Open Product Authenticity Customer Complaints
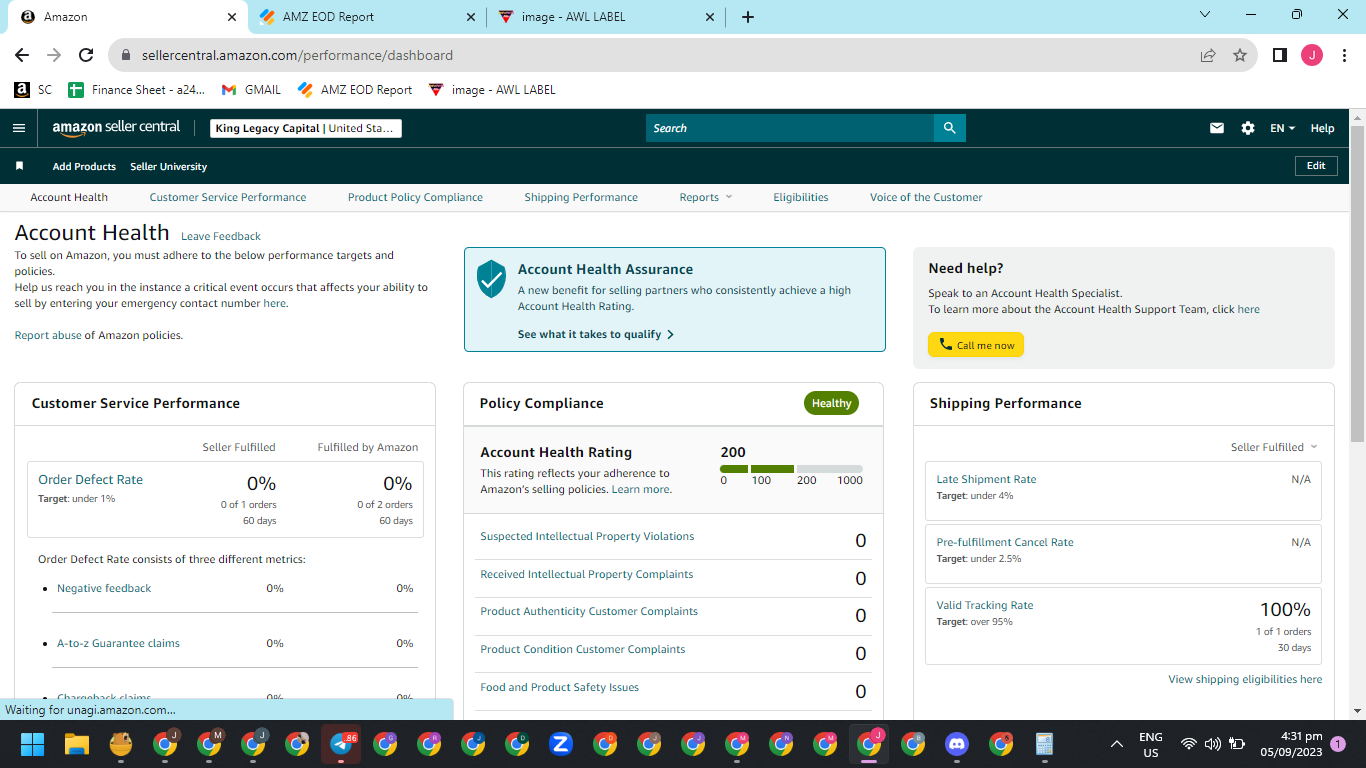Image resolution: width=1366 pixels, height=768 pixels. (x=589, y=611)
